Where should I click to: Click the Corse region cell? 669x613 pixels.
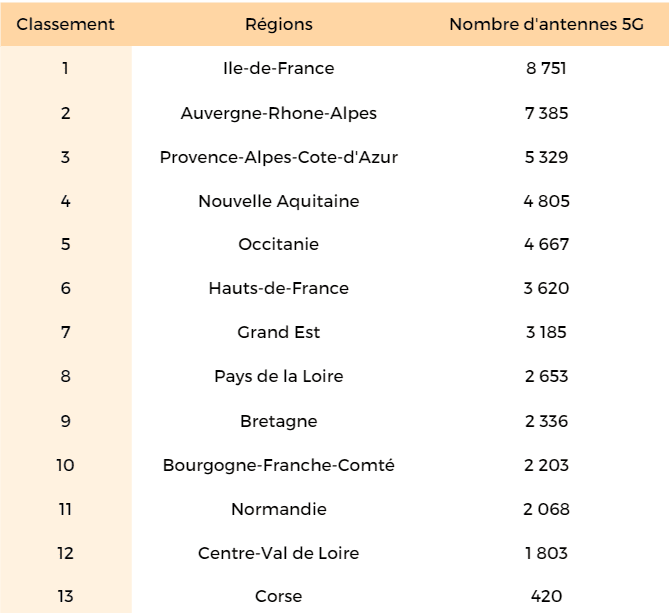click(279, 597)
